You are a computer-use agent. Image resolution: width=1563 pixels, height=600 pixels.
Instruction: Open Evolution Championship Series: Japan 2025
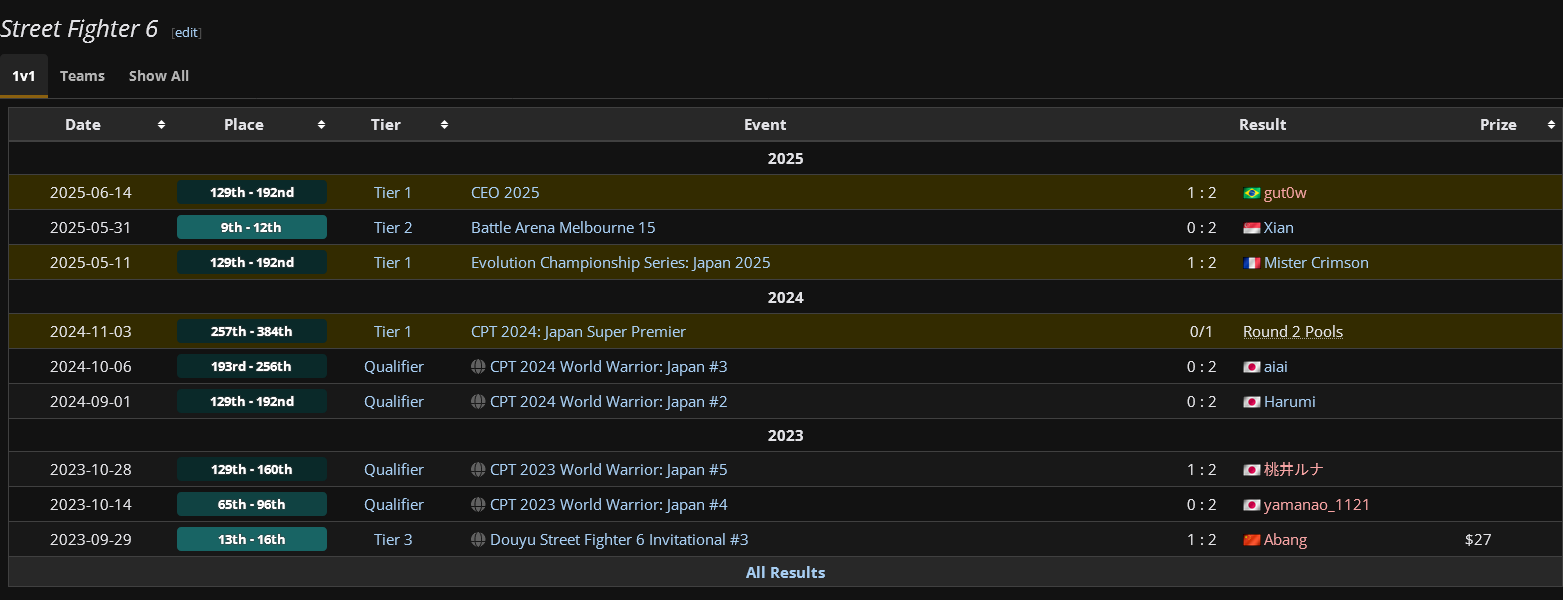point(621,263)
